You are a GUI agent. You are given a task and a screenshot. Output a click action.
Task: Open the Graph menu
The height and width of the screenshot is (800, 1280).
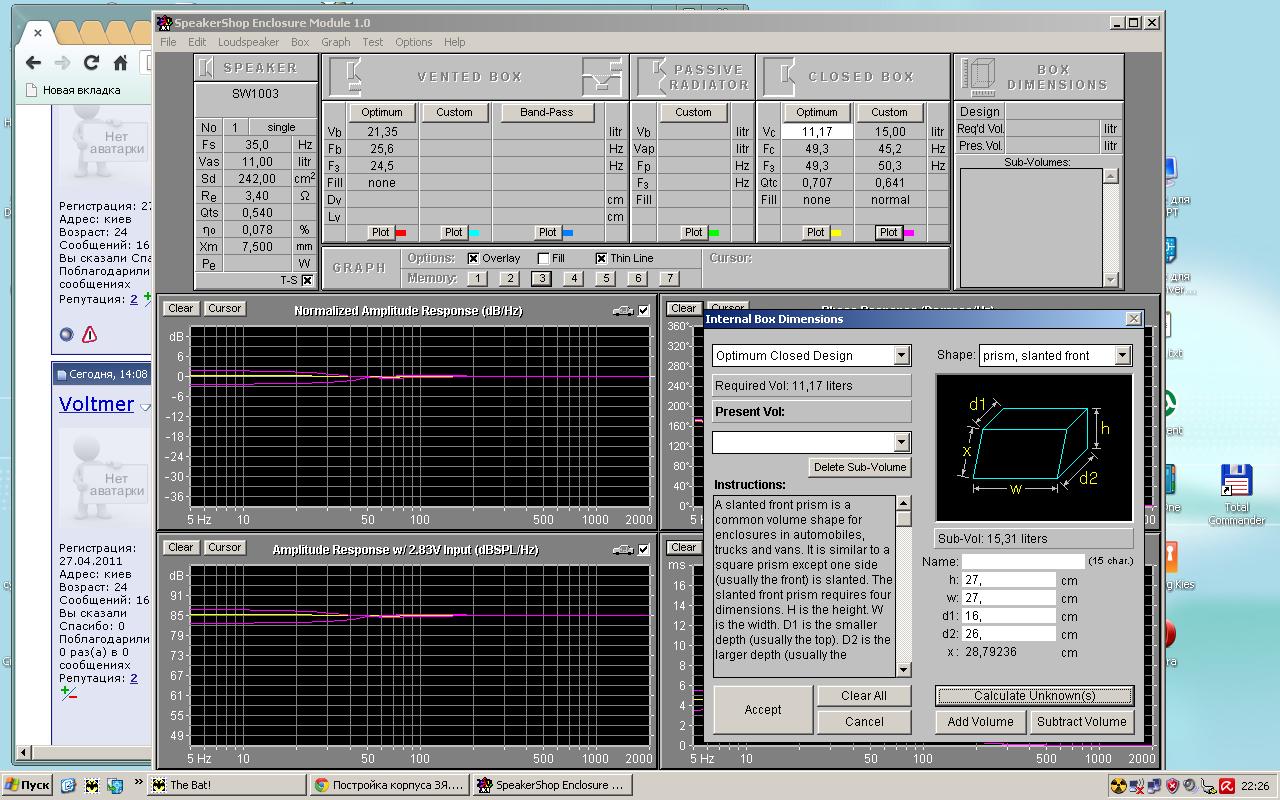point(335,42)
